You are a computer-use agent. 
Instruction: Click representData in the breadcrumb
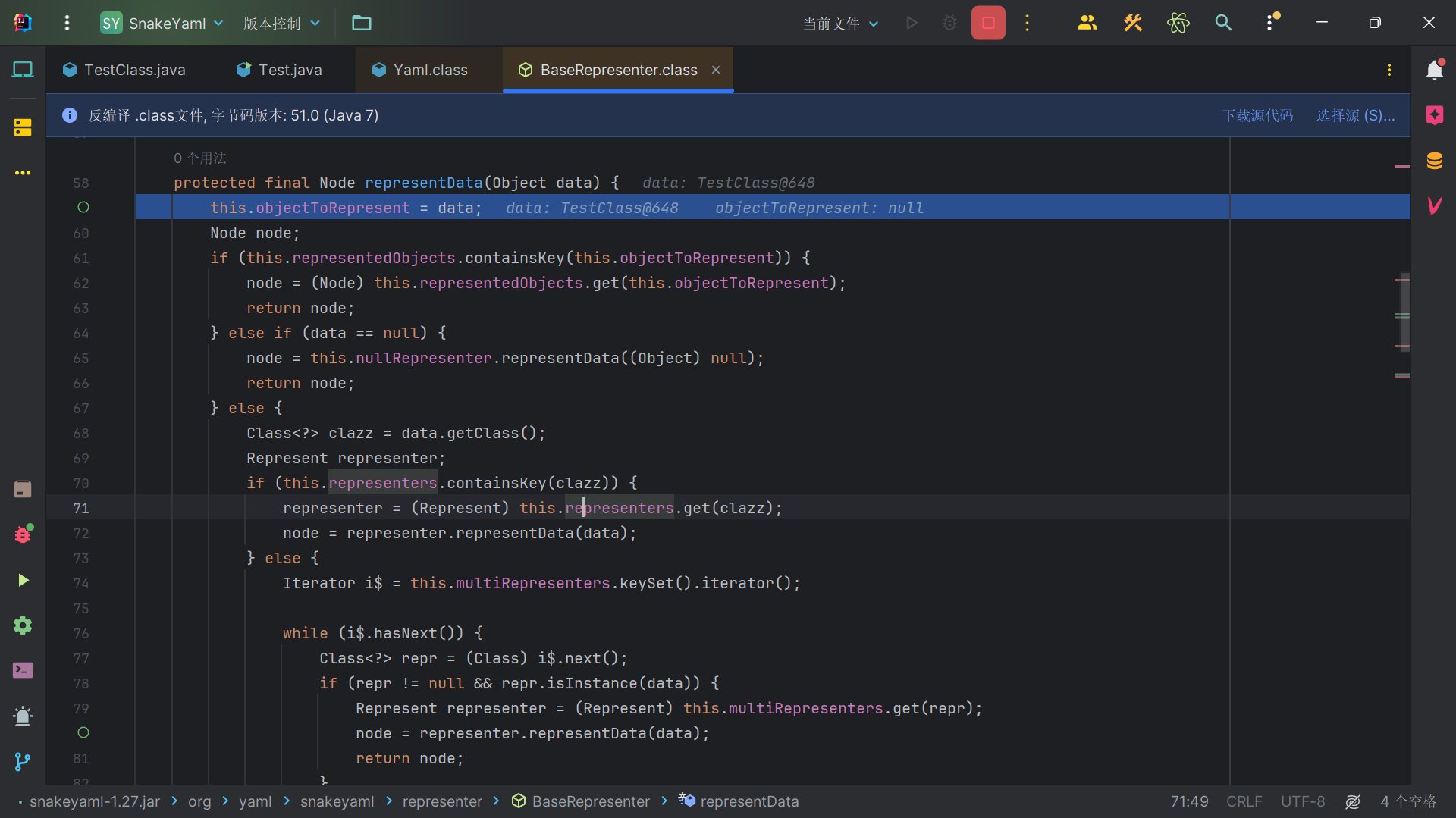point(739,801)
